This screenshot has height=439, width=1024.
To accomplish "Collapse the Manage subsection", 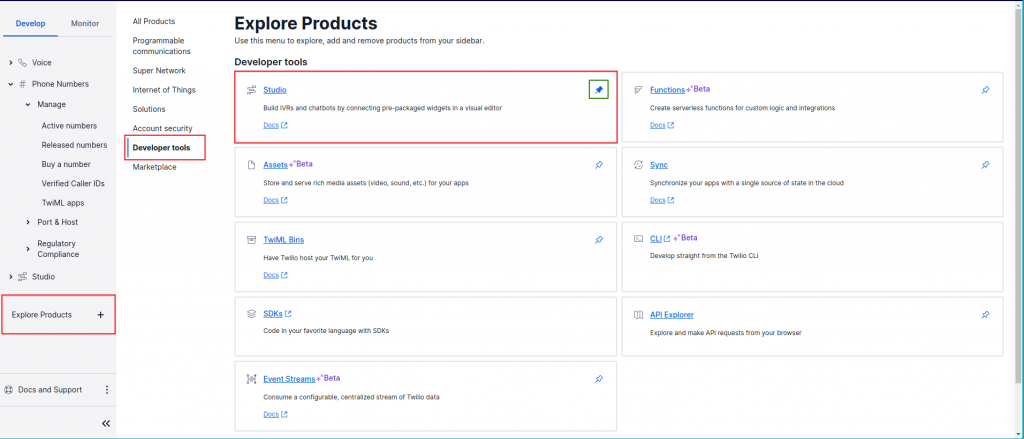I will click(x=28, y=105).
